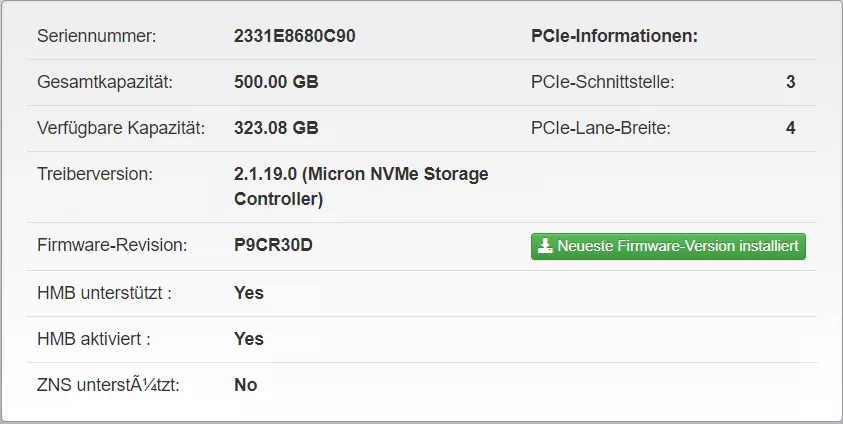The width and height of the screenshot is (843, 424).
Task: Click the HMB unterstützt Yes value
Action: tap(249, 293)
